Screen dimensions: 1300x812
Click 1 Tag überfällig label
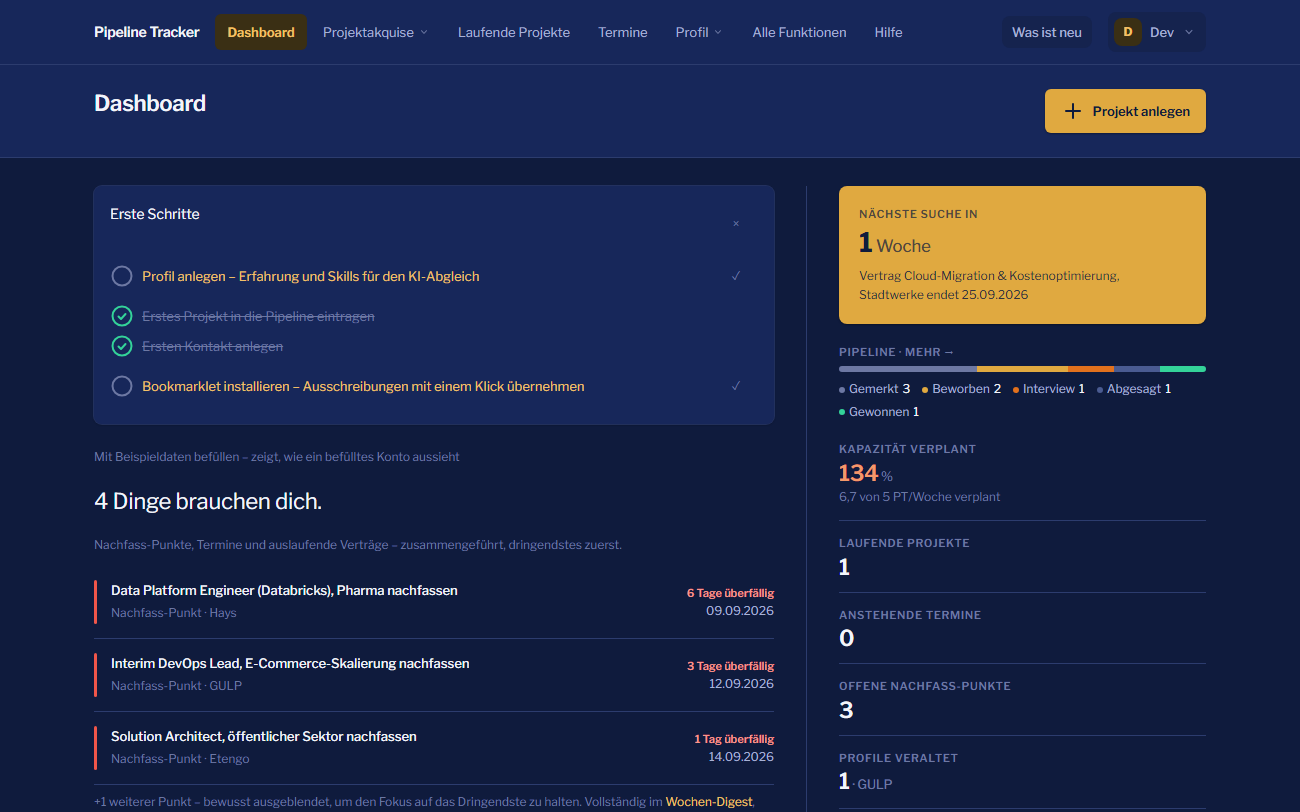click(734, 739)
